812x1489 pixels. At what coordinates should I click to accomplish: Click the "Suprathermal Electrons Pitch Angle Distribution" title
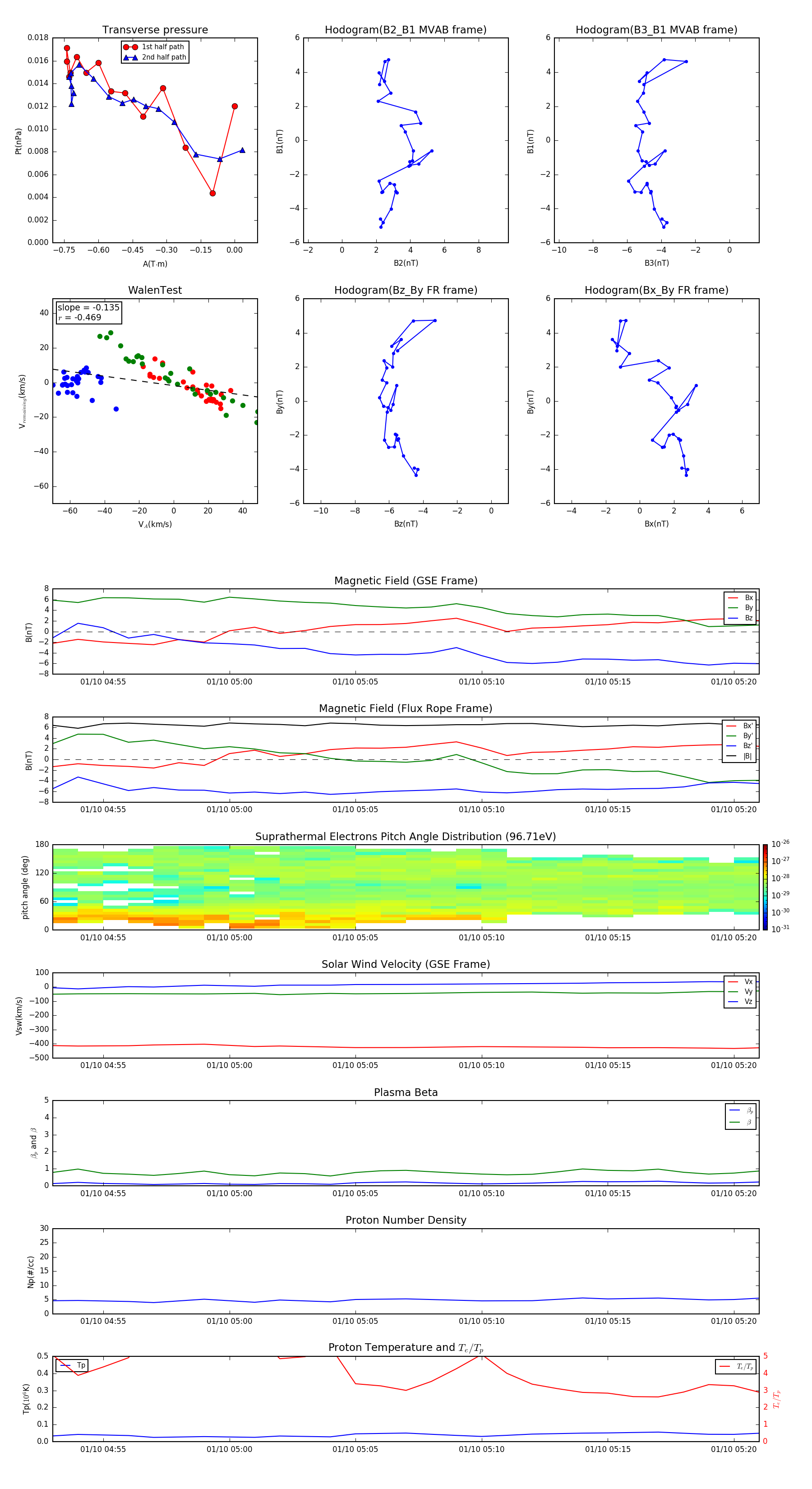pos(406,837)
